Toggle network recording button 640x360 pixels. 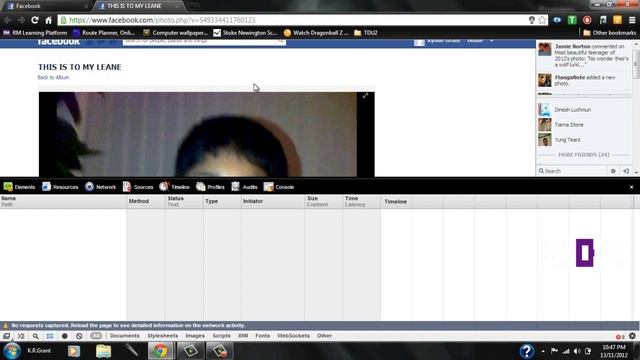click(x=64, y=336)
